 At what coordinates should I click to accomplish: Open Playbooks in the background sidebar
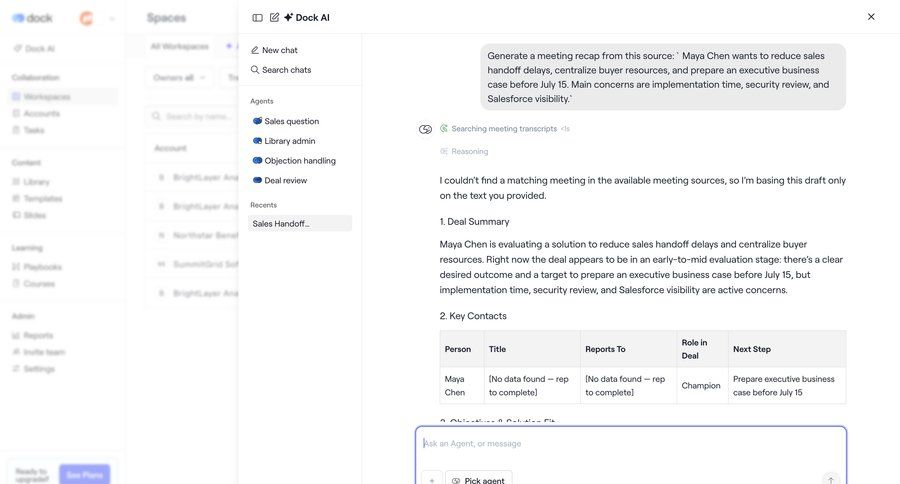coord(37,267)
